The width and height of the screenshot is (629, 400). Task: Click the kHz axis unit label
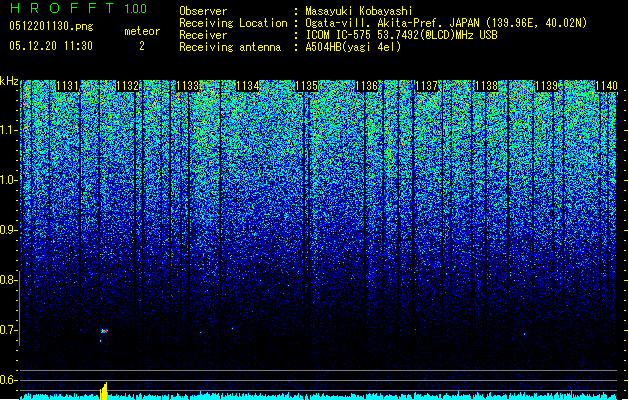(9, 81)
